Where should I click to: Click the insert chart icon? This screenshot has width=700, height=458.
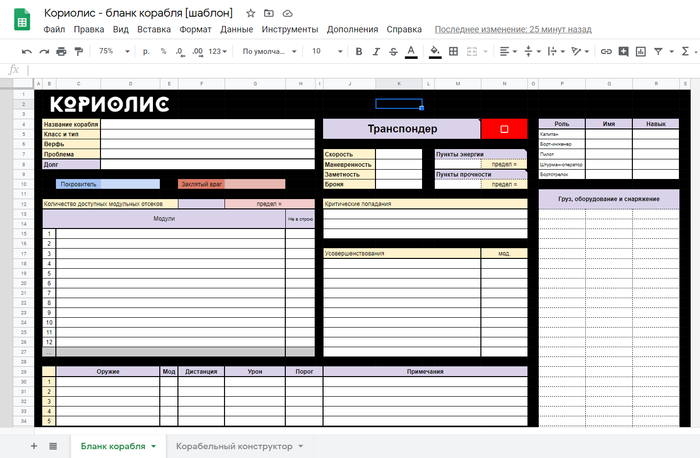pyautogui.click(x=640, y=51)
